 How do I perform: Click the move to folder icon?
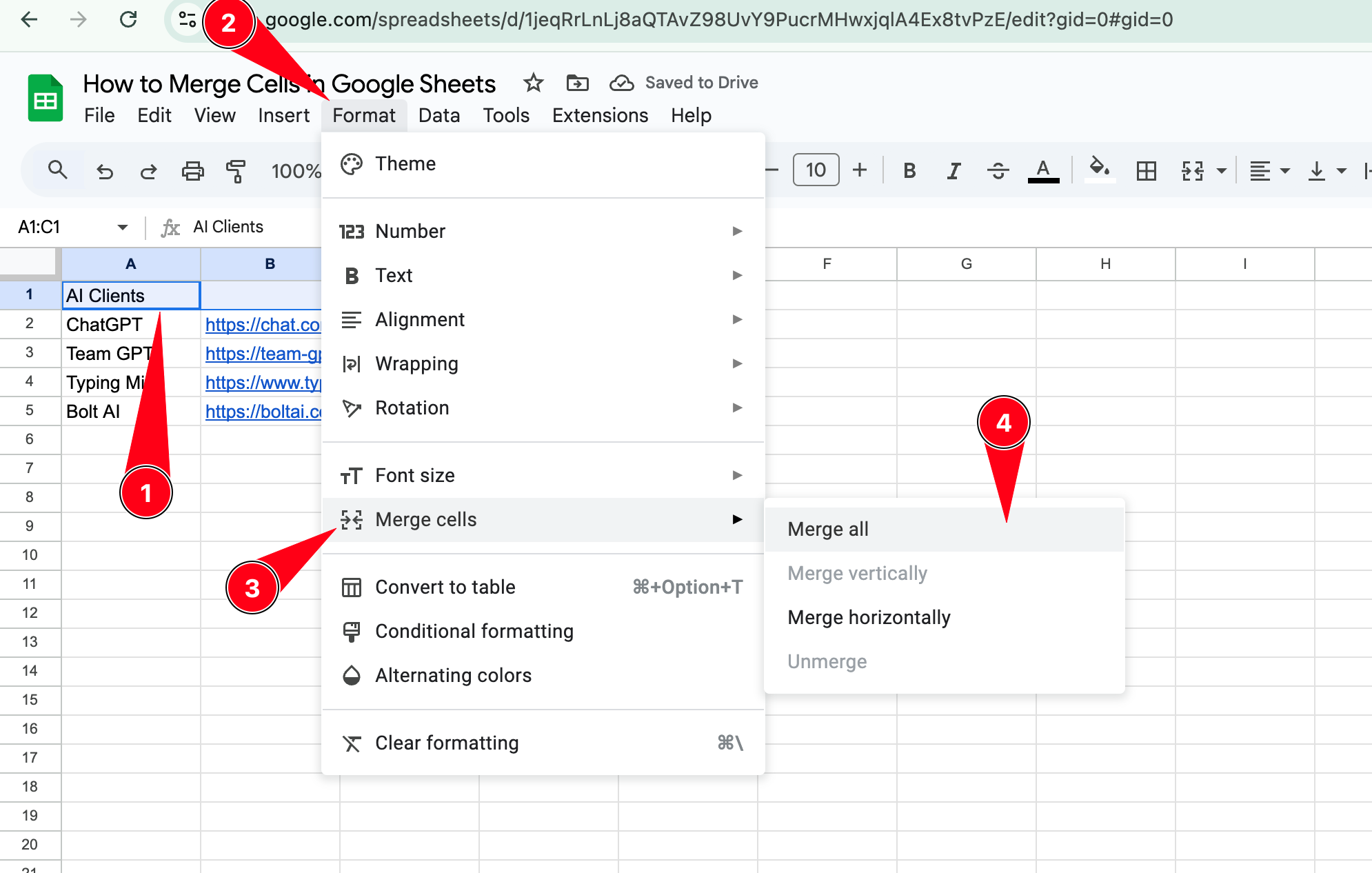577,83
